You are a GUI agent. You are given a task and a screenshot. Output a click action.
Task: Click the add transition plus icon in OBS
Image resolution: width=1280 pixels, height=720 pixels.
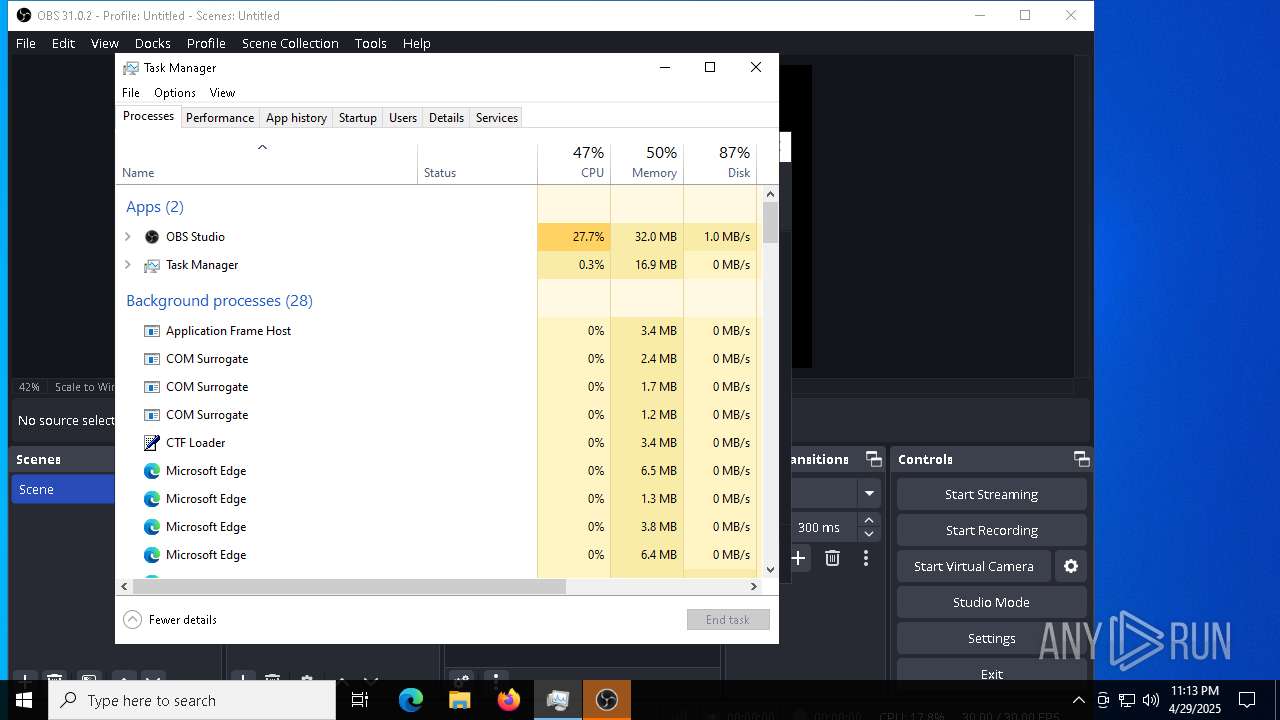tap(798, 558)
